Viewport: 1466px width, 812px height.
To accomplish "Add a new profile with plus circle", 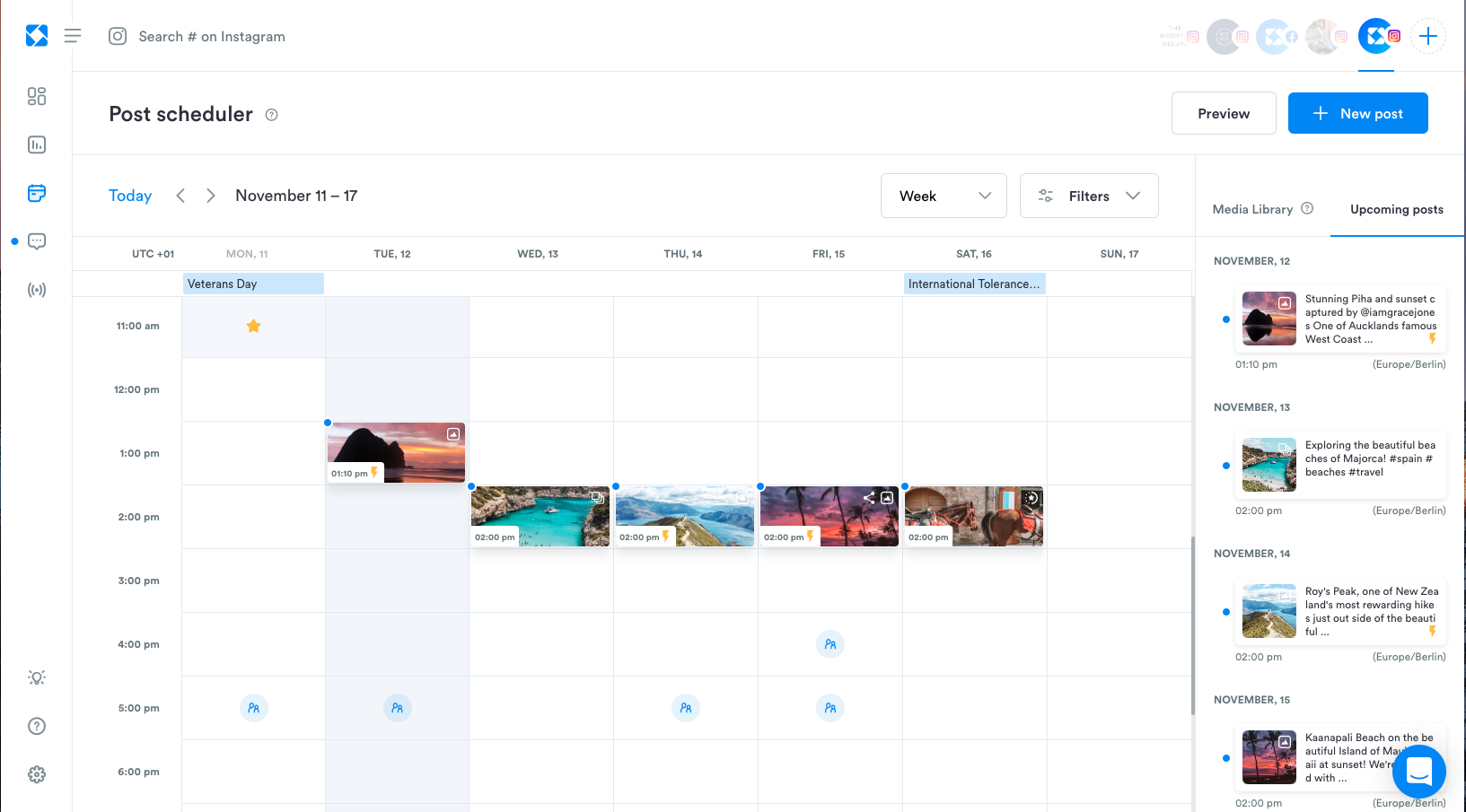I will click(x=1428, y=37).
